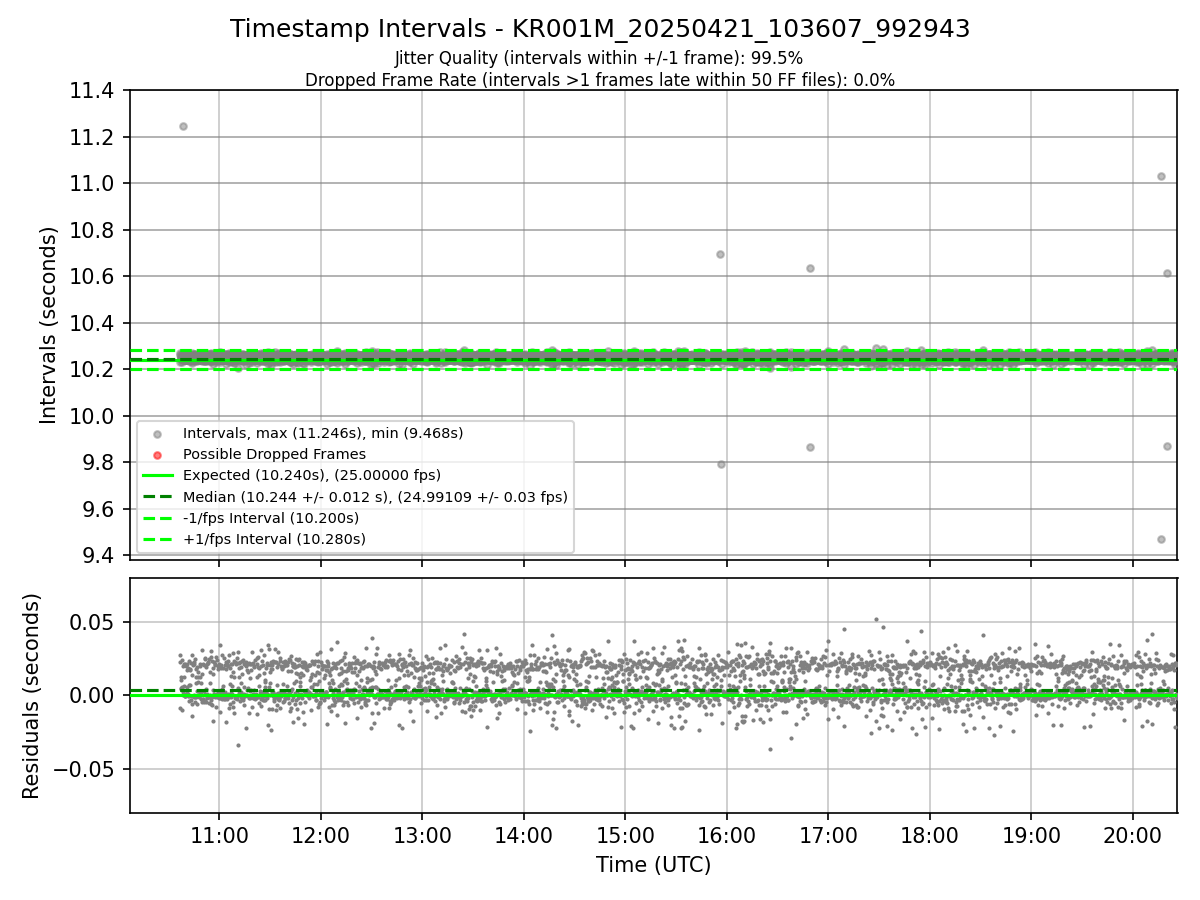Click legend entry 'Median (10.244 +/- 0.012 s)'
Viewport: 1200px width, 900px height.
point(375,496)
